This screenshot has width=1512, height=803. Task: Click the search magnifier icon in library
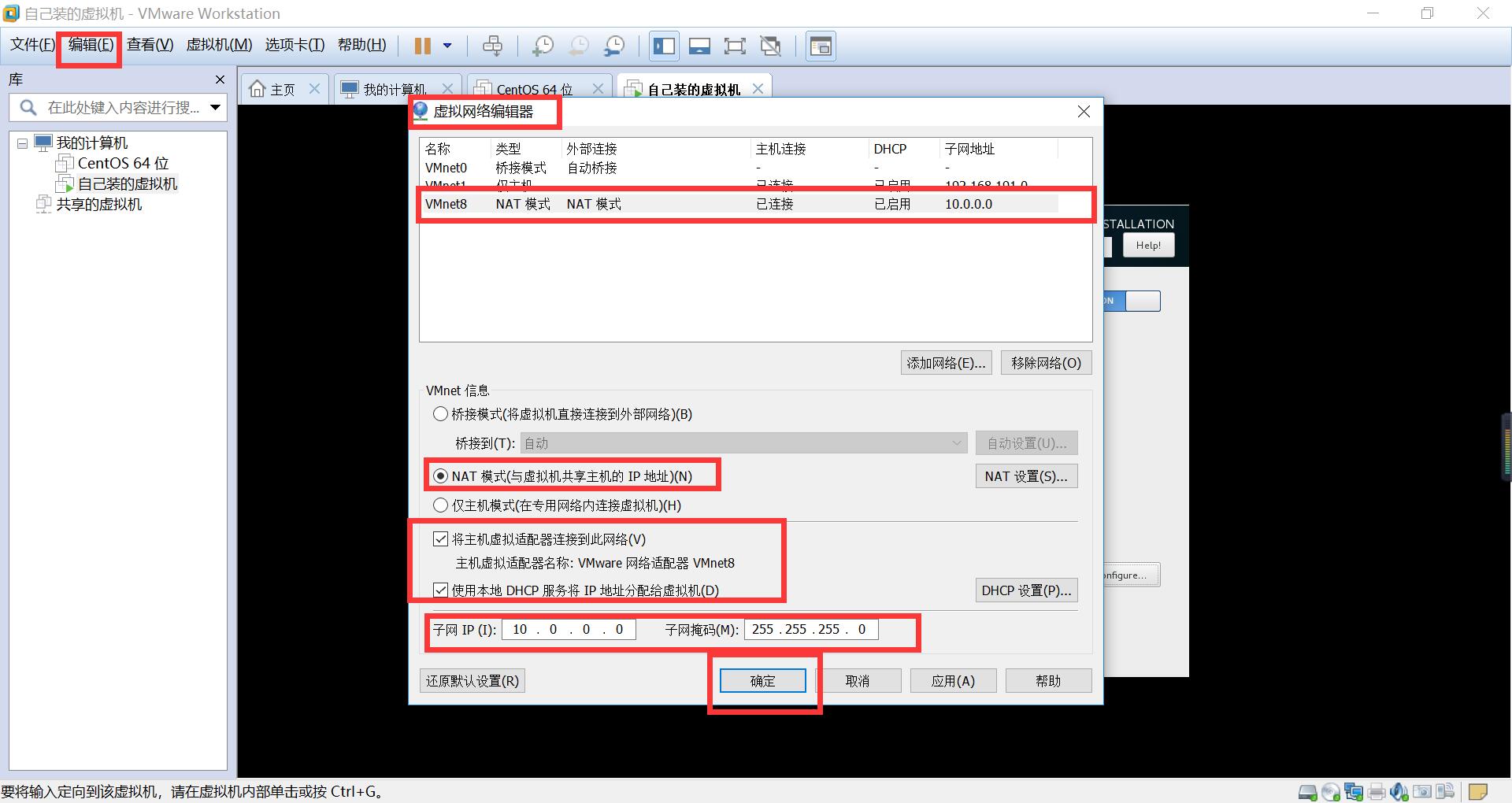(x=28, y=108)
